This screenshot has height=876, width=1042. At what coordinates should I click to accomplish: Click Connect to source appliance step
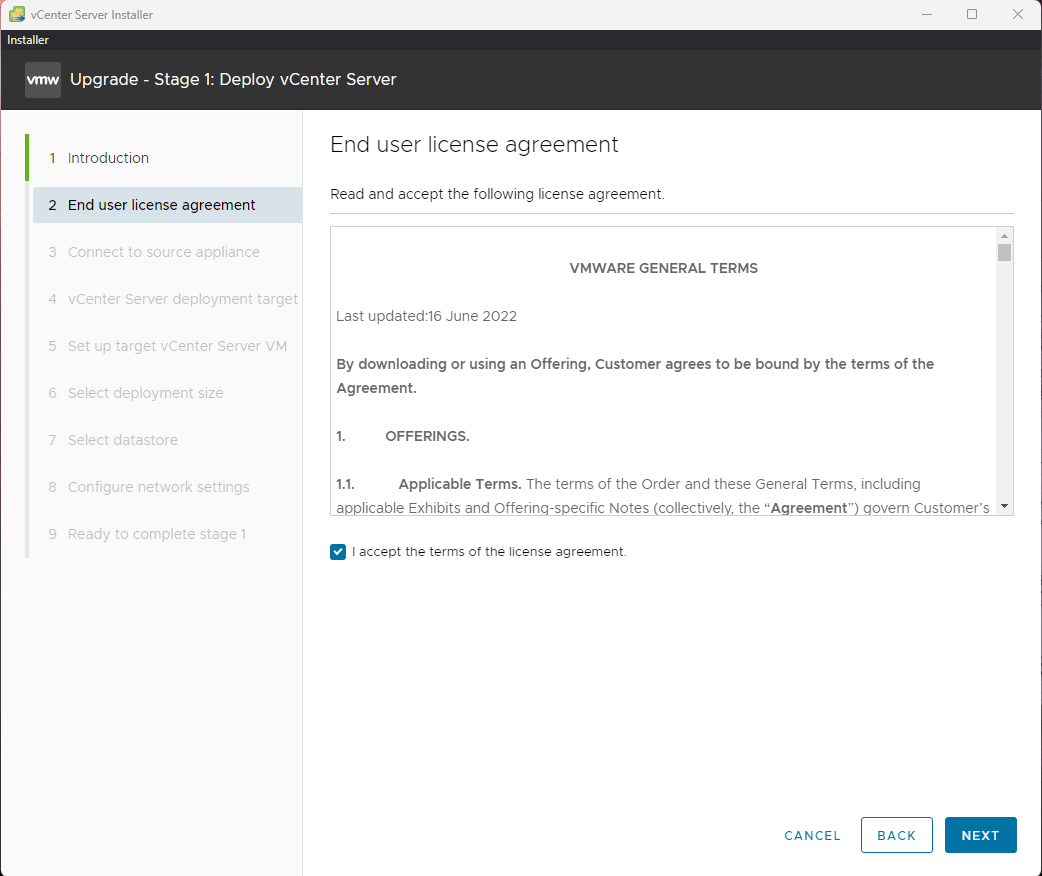point(163,252)
